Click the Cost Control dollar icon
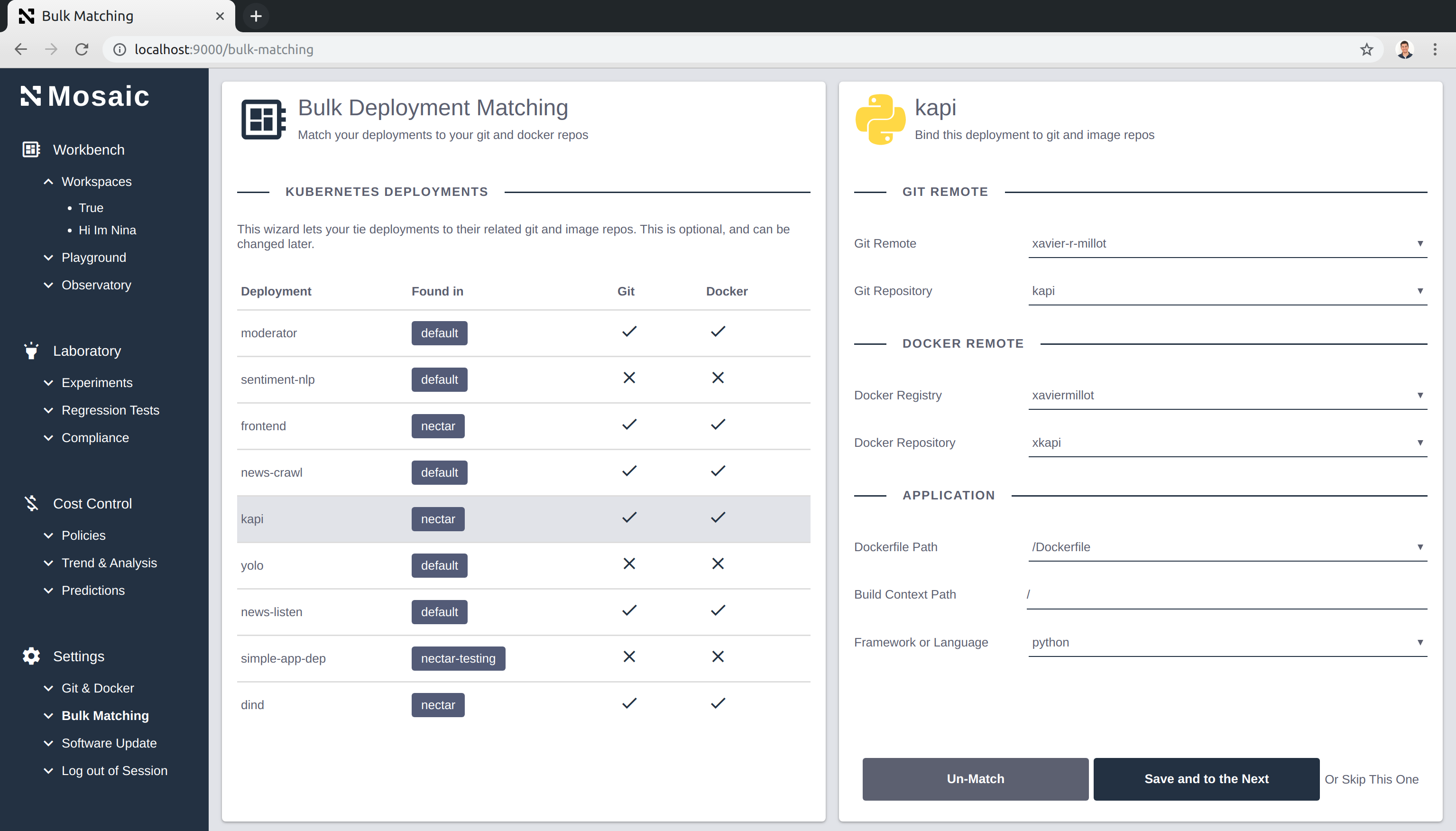Viewport: 1456px width, 831px height. [31, 503]
